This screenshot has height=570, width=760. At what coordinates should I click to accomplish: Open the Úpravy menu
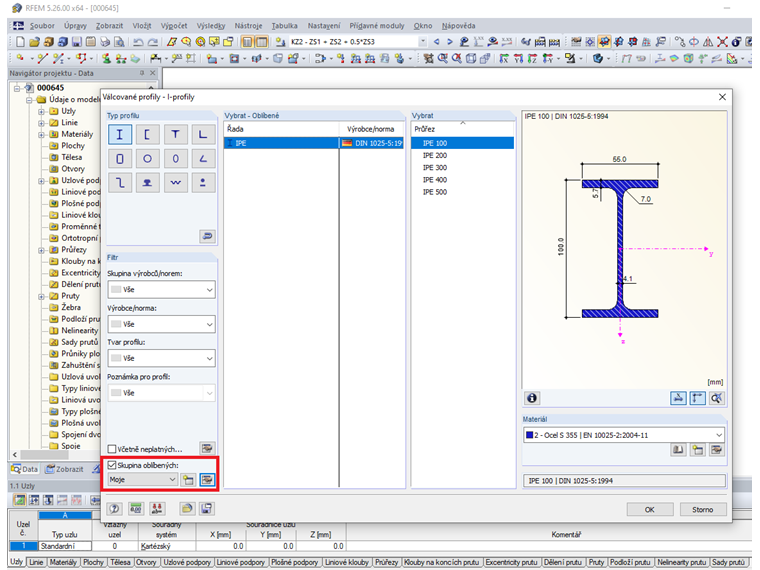[x=75, y=26]
